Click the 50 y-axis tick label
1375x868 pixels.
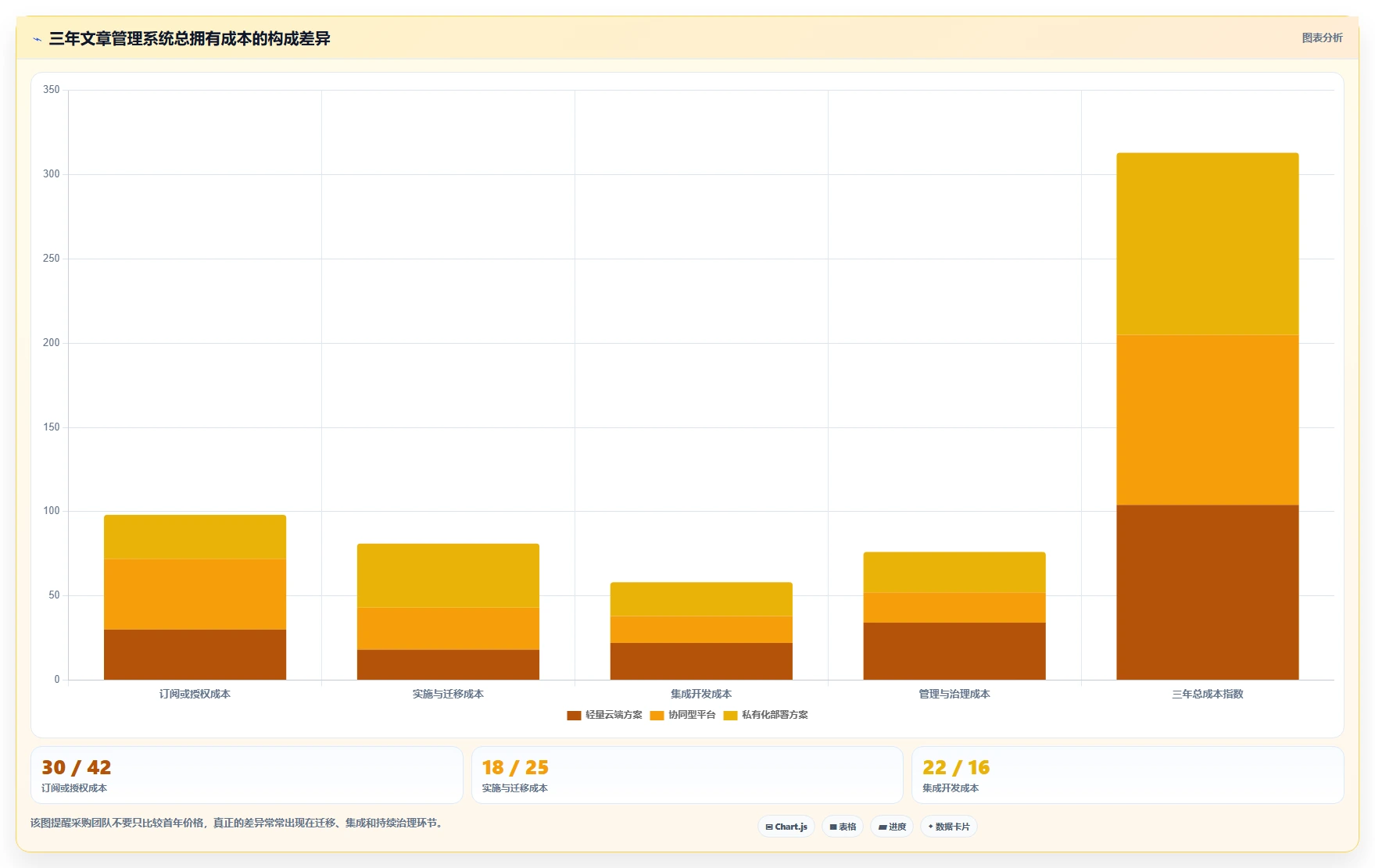click(54, 595)
